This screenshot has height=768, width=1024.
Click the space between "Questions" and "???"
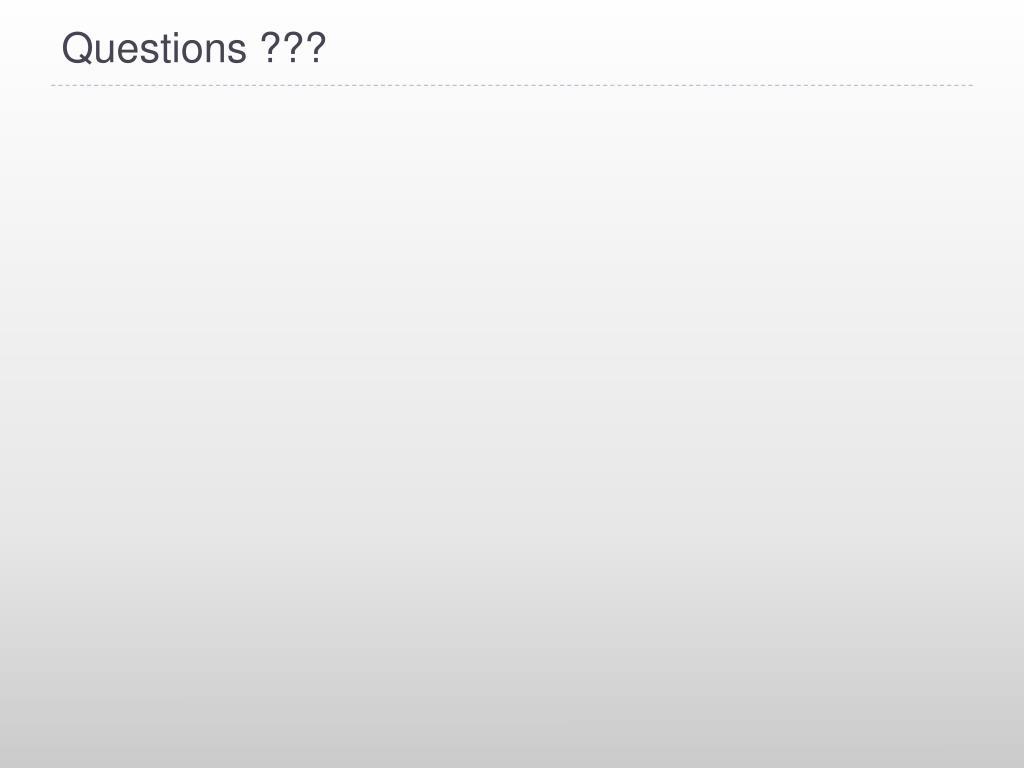pyautogui.click(x=254, y=48)
